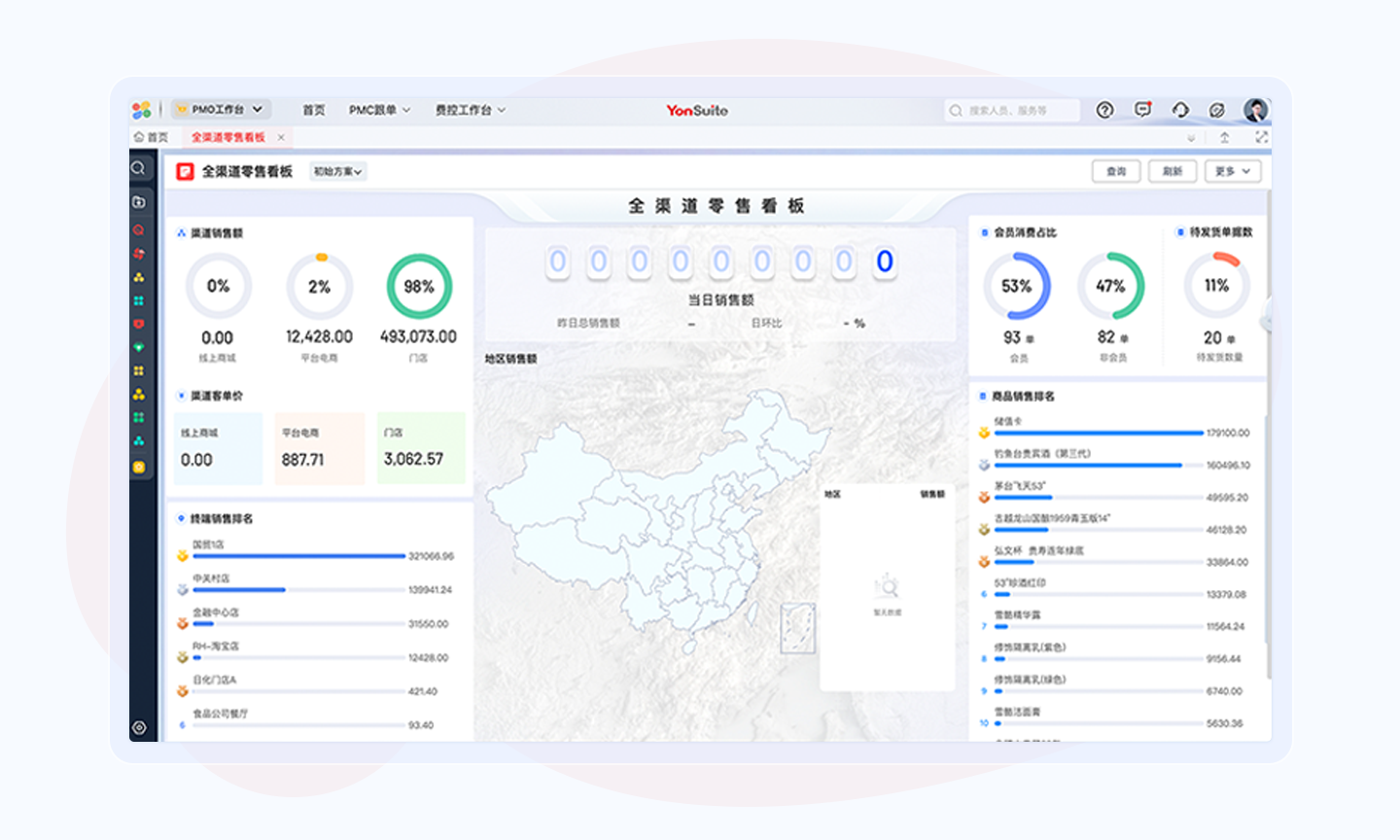Close the 全渠道零售看板 tab
Screen dimensions: 1400x840
click(281, 137)
